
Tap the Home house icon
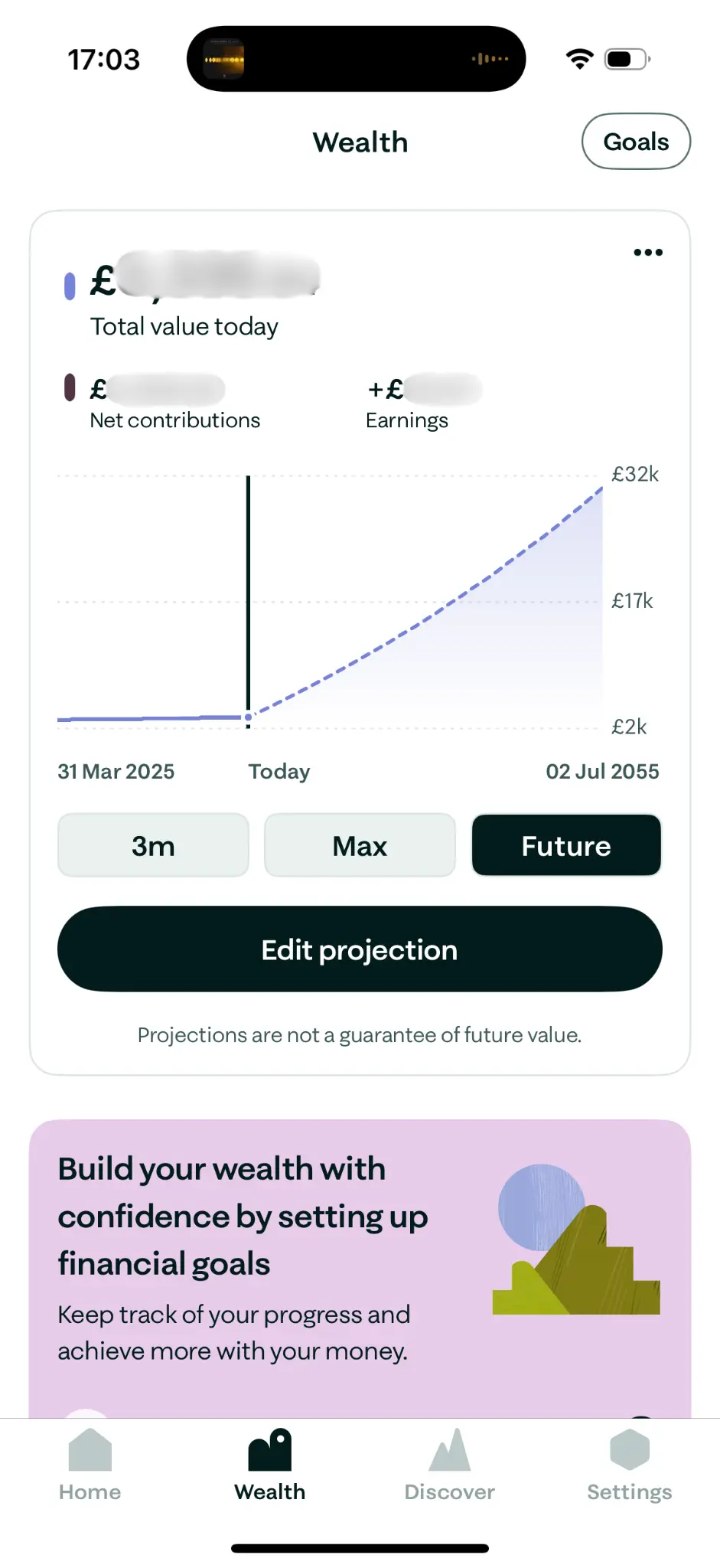coord(90,1450)
